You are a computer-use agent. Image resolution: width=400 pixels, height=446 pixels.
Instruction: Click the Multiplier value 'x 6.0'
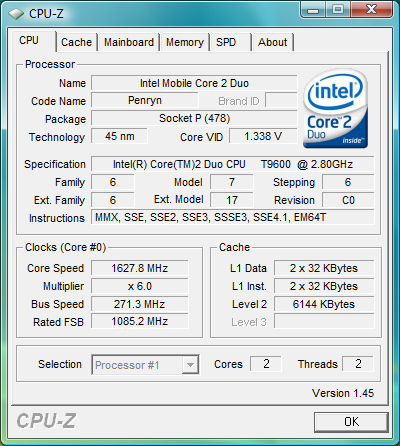140,286
